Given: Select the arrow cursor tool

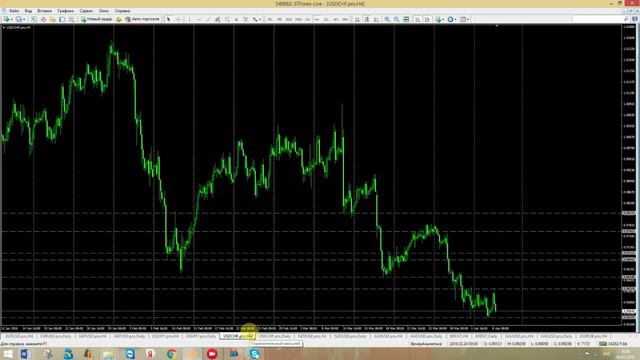Looking at the screenshot, I should [x=169, y=19].
